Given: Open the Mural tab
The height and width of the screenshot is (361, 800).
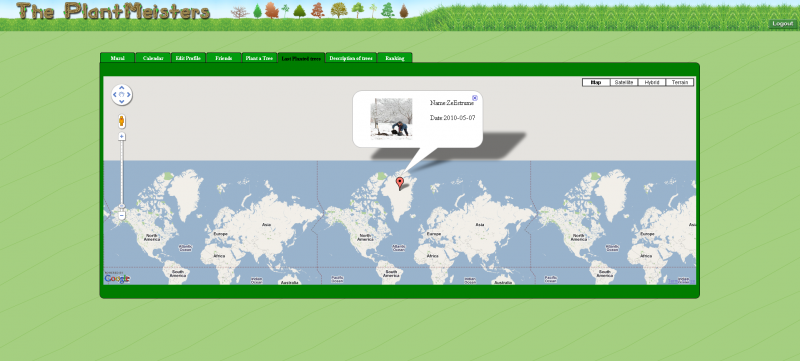Looking at the screenshot, I should [117, 58].
